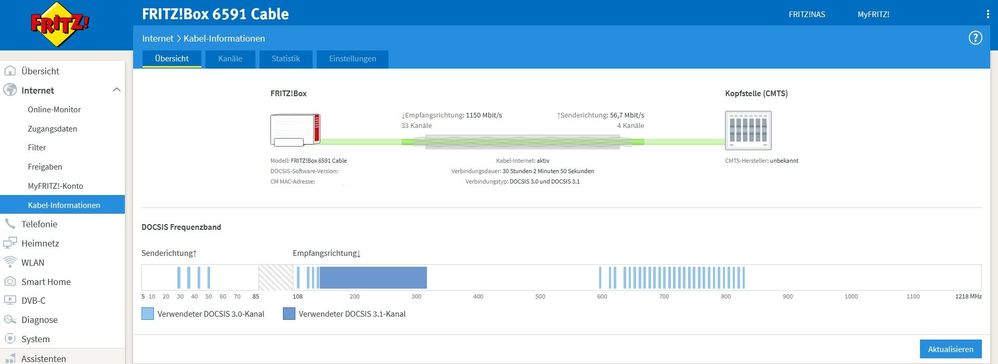This screenshot has height=364, width=998.
Task: Click the Übersicht house icon in sidebar
Action: click(x=10, y=71)
